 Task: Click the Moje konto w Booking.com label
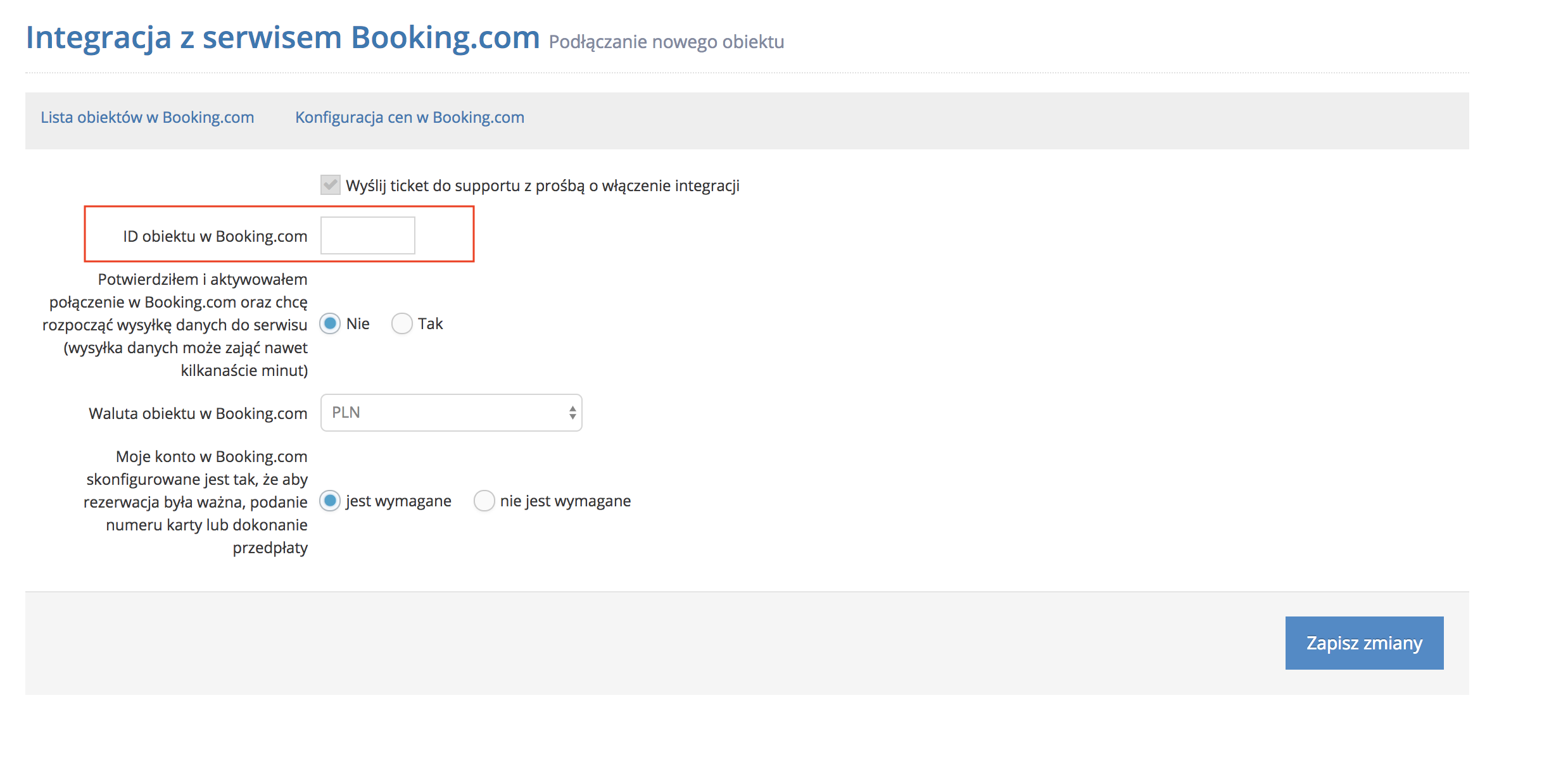point(196,502)
